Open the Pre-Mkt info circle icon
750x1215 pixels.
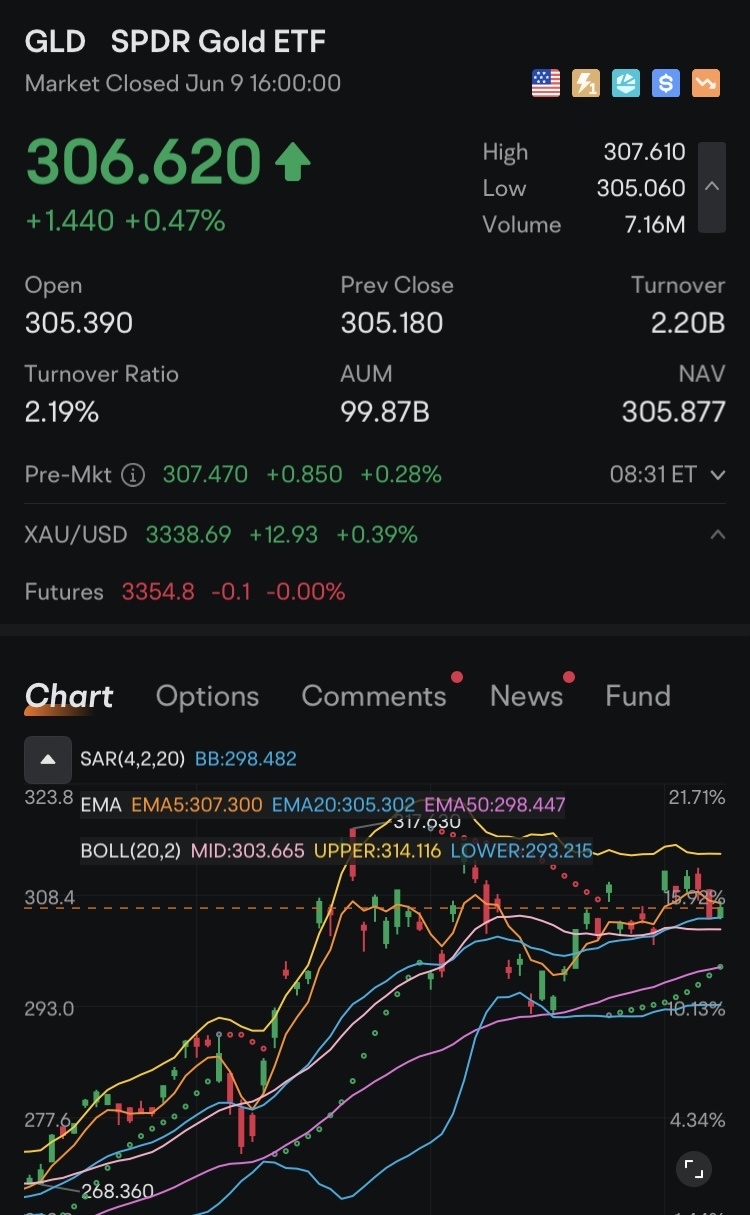pyautogui.click(x=133, y=474)
